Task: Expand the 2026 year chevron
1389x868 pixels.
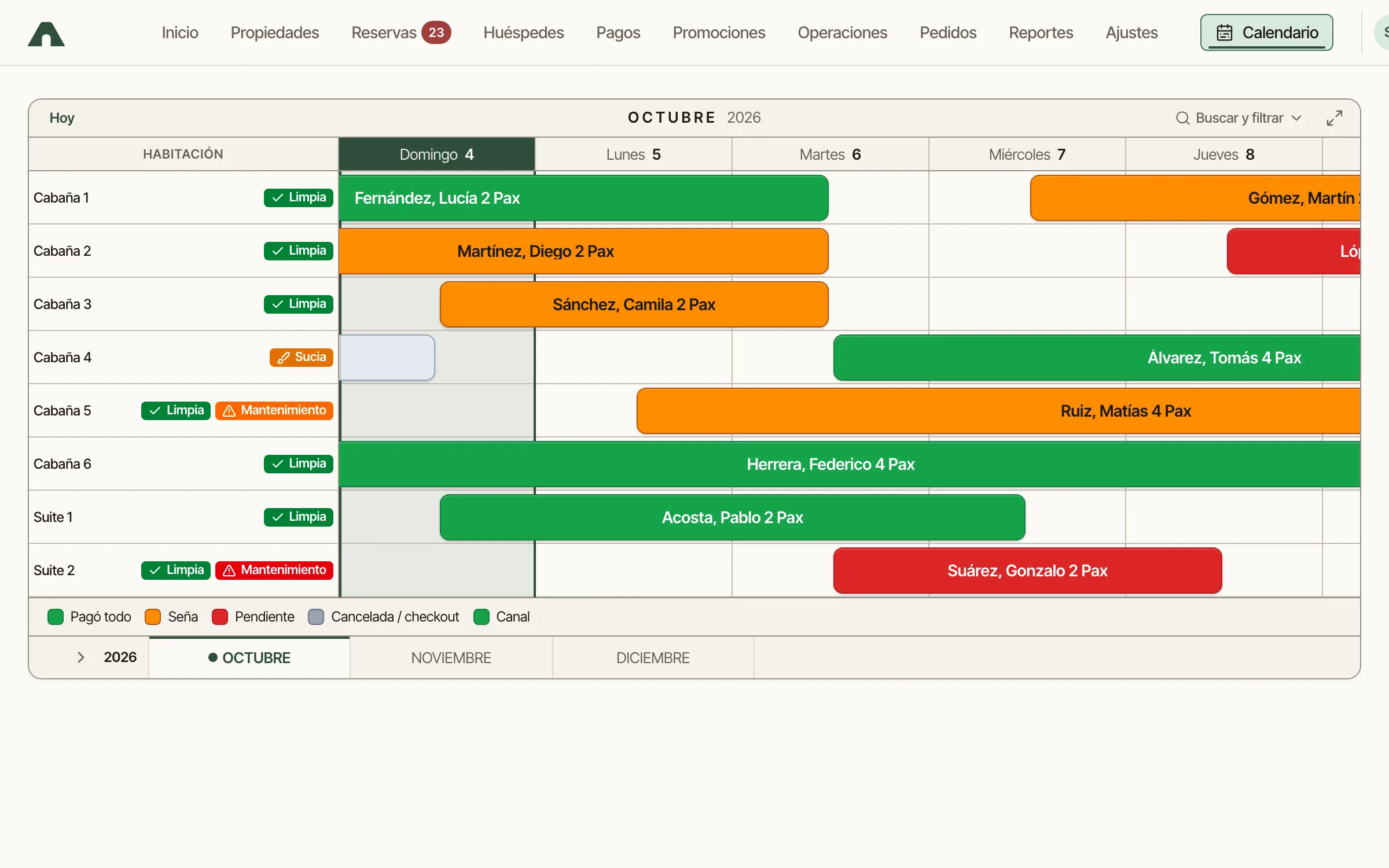Action: click(81, 657)
